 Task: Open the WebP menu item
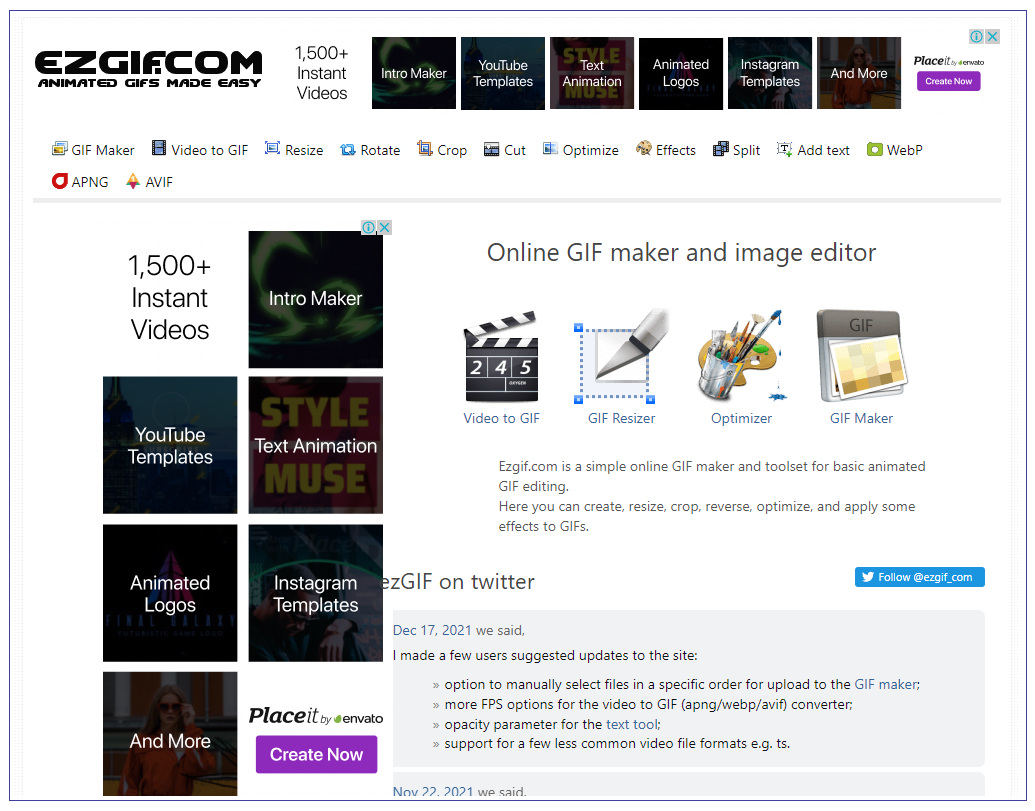point(894,150)
